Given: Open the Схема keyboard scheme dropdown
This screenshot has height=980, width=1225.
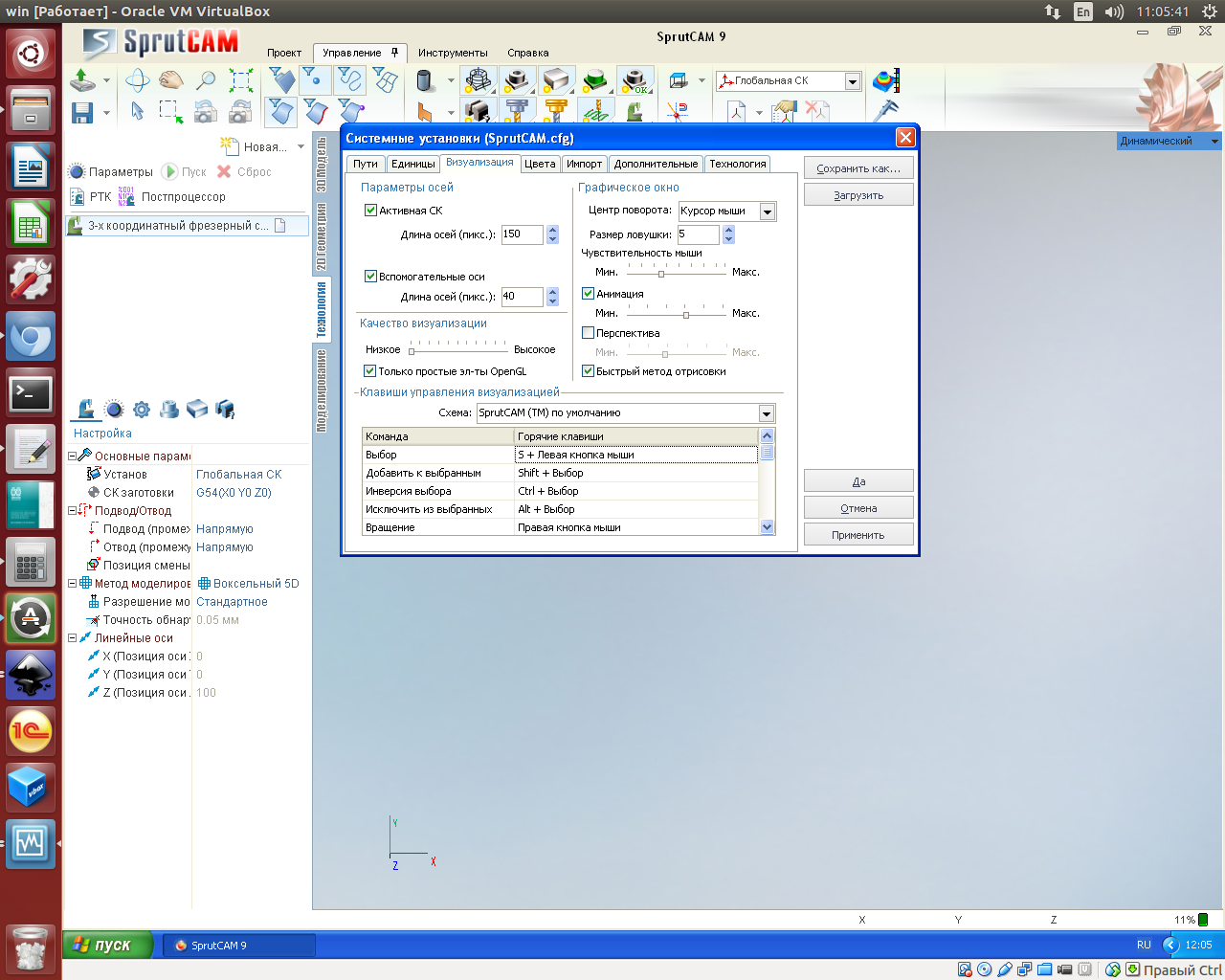Looking at the screenshot, I should [x=767, y=413].
